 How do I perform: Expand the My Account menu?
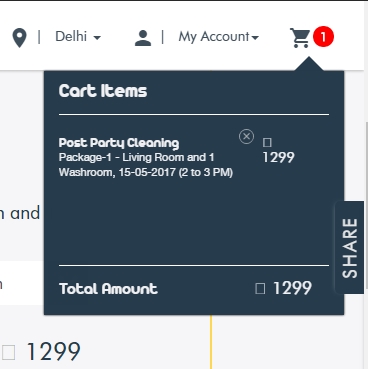point(219,37)
